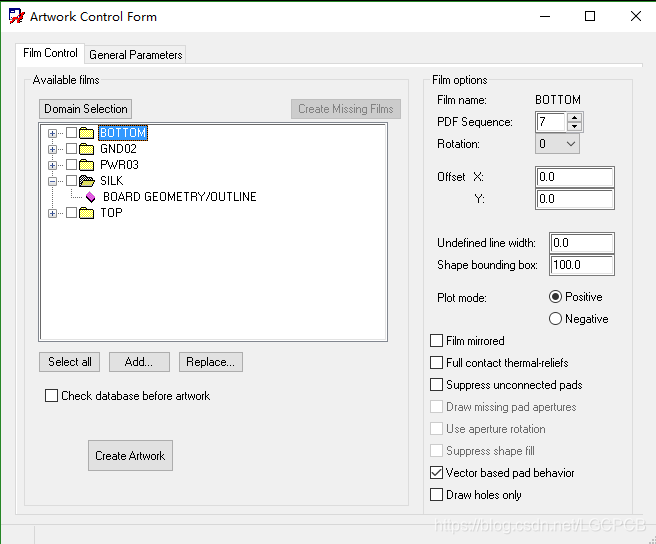Click the Select all button
Image resolution: width=656 pixels, height=544 pixels.
[x=69, y=362]
